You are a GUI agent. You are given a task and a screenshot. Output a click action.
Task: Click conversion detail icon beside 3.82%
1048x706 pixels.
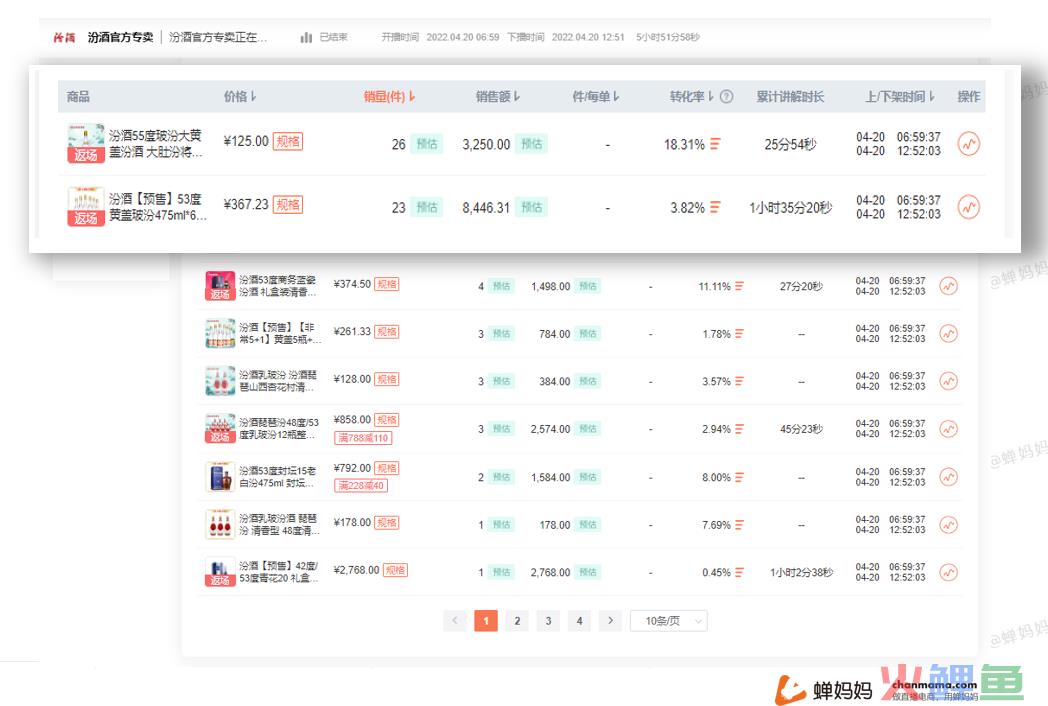coord(715,207)
